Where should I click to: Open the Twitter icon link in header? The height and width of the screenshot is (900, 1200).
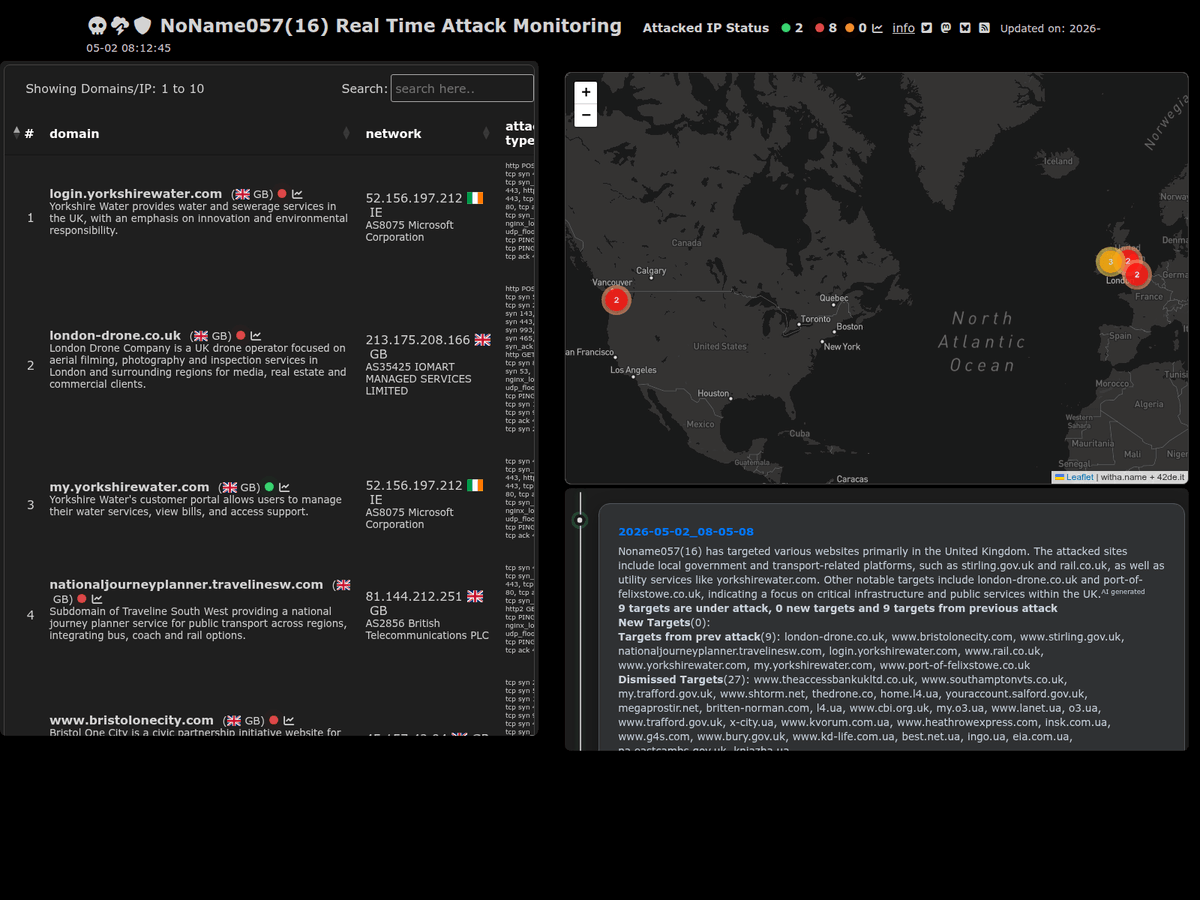pyautogui.click(x=926, y=28)
